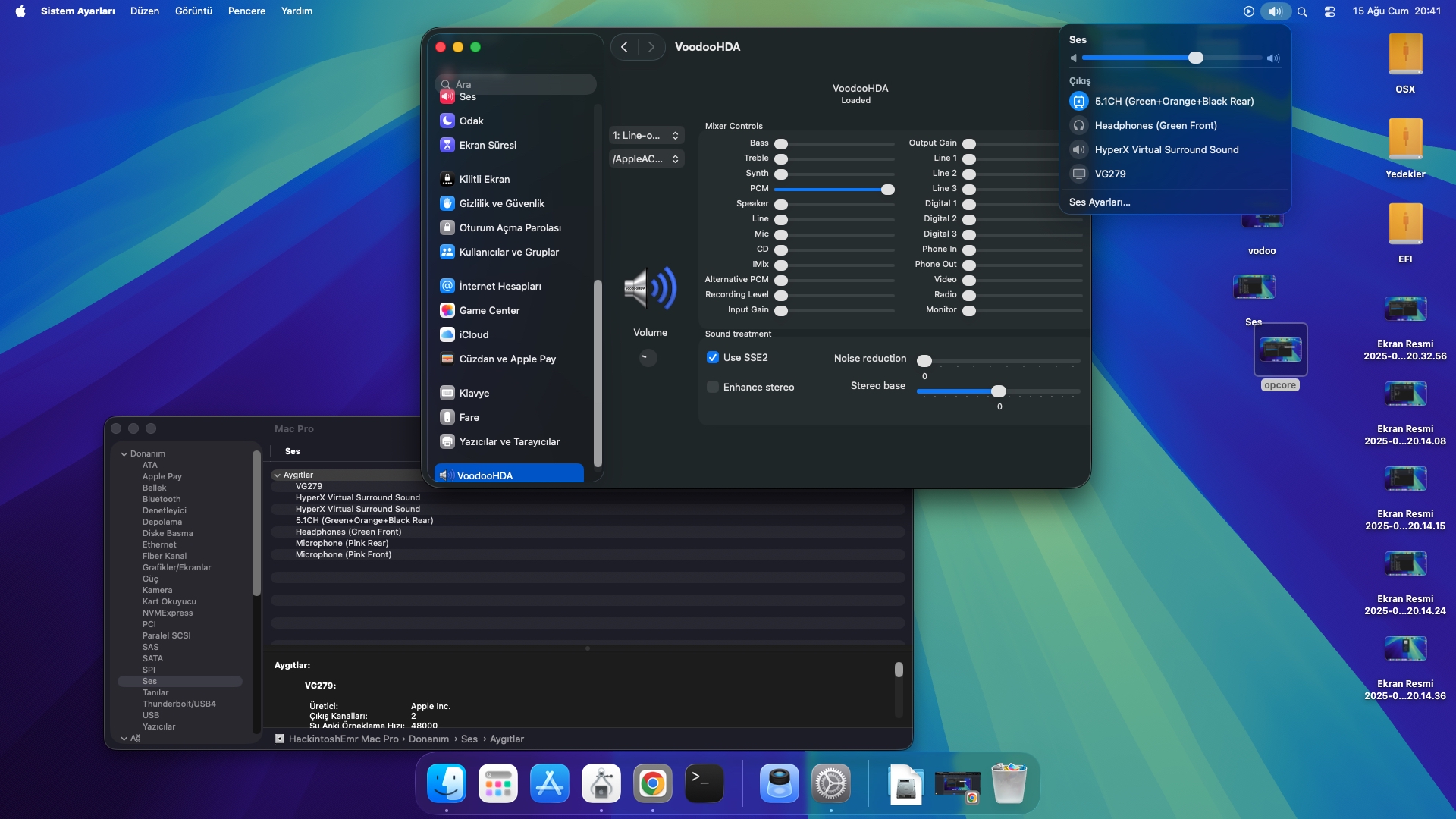
Task: Collapse the Donanım tree section
Action: point(124,453)
